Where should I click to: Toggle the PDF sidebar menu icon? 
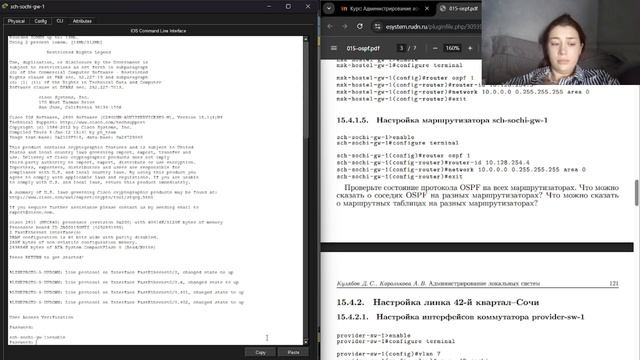(333, 48)
